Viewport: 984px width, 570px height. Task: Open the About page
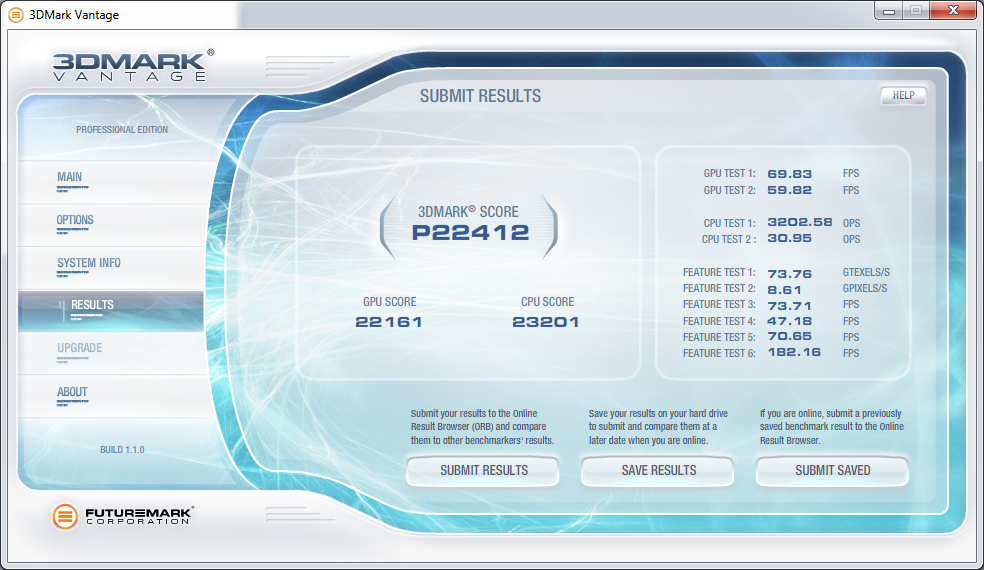pos(111,396)
